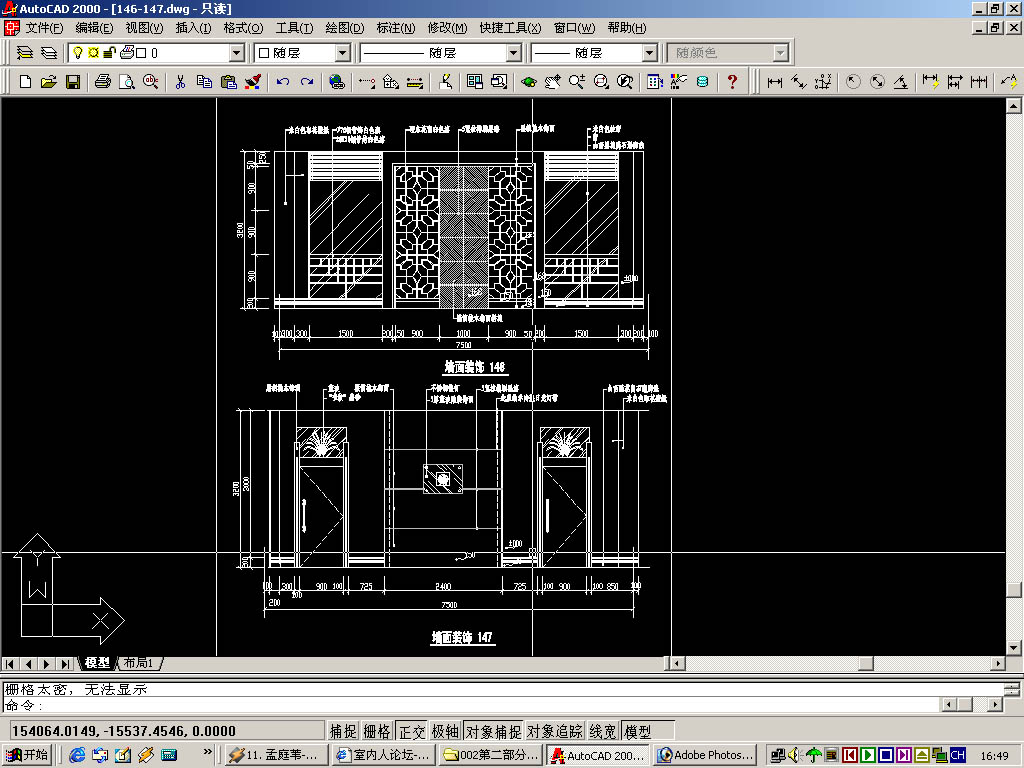Click the 开始 Start button

click(x=27, y=755)
